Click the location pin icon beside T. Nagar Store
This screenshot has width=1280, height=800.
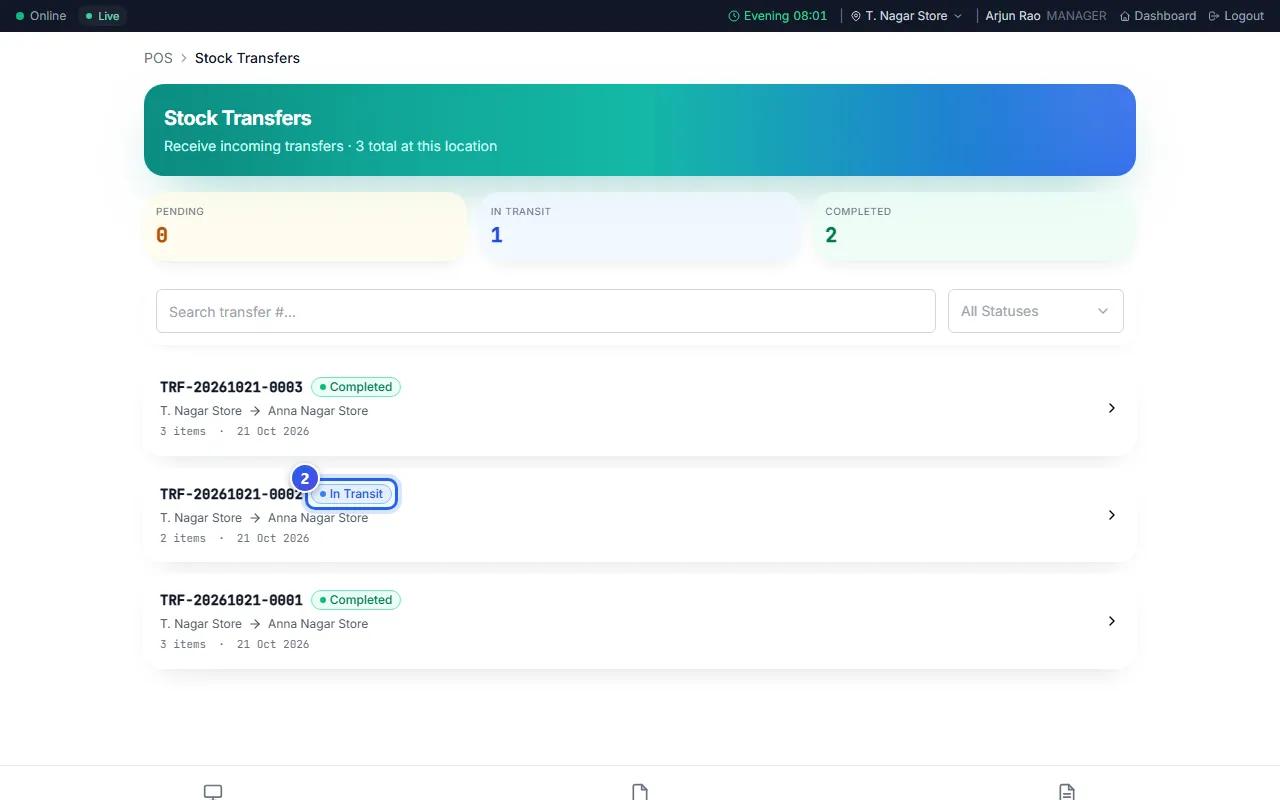(856, 16)
